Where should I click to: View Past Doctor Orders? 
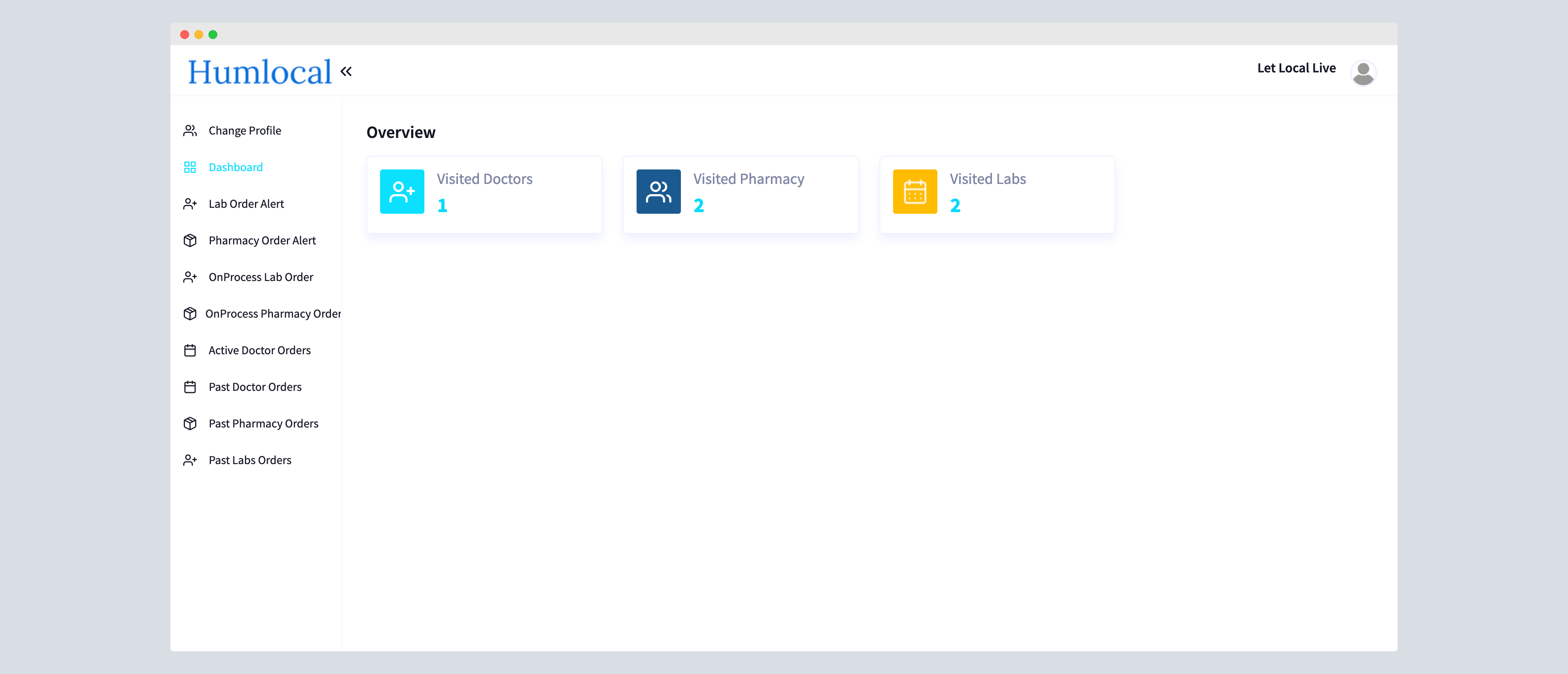(256, 387)
